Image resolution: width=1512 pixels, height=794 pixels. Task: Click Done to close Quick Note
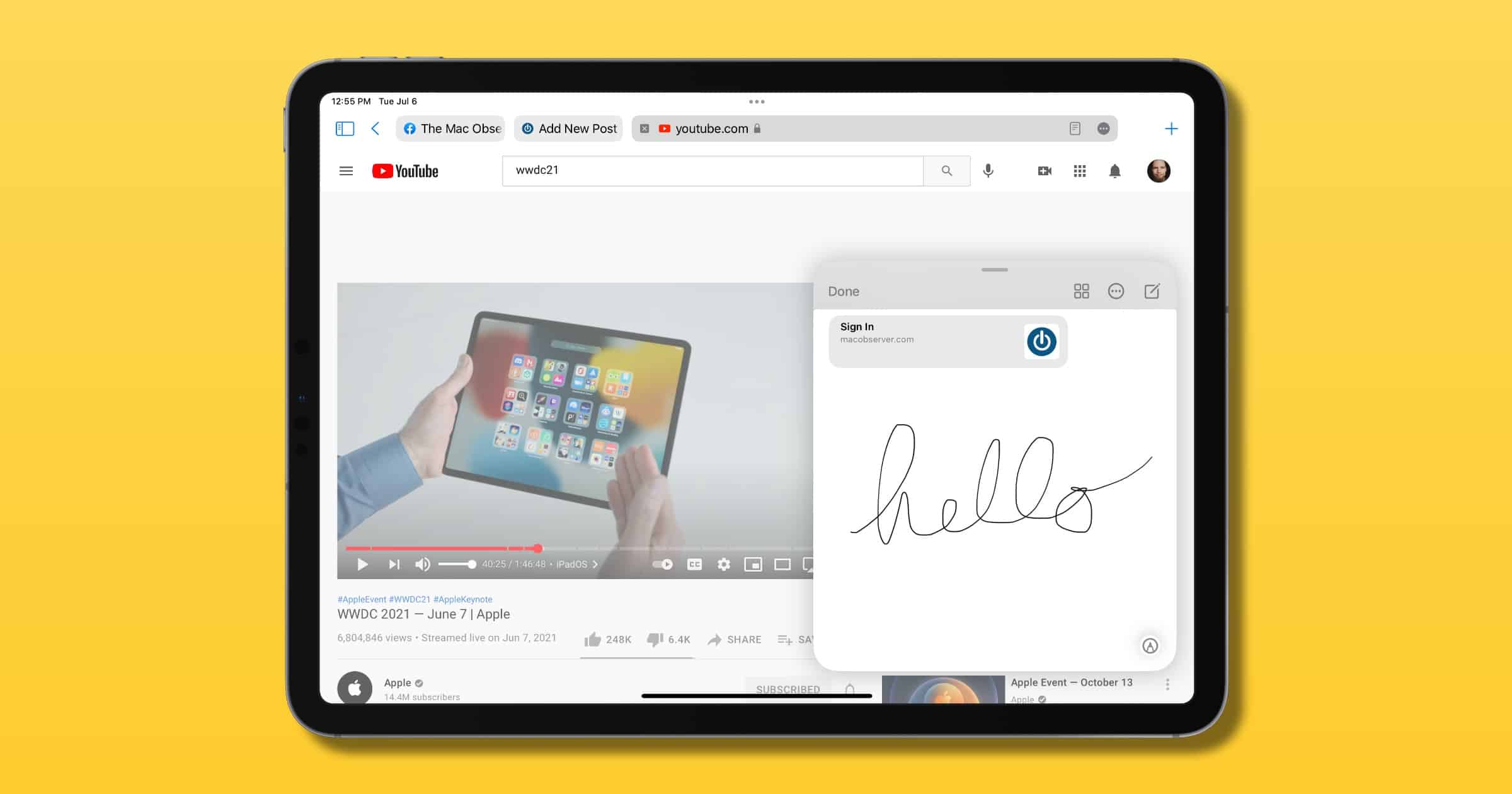(843, 290)
